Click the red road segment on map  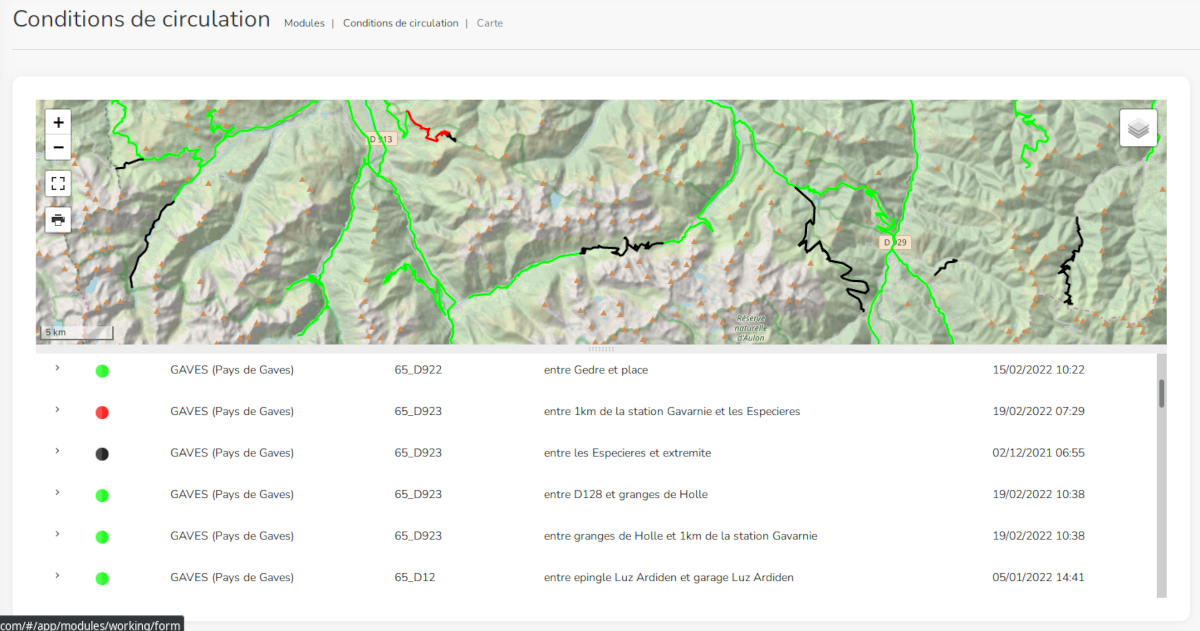pos(424,129)
